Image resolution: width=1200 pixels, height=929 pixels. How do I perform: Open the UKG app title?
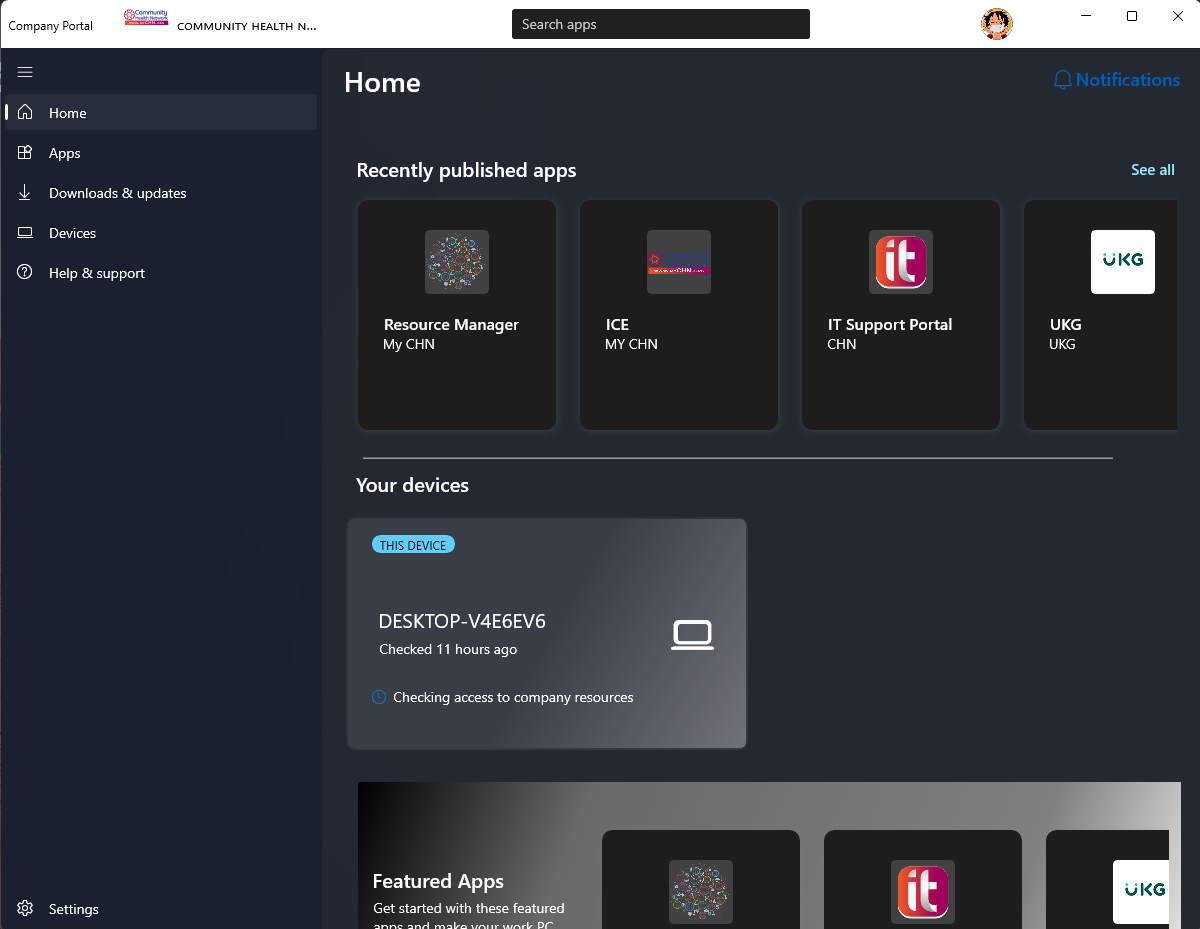(x=1066, y=324)
